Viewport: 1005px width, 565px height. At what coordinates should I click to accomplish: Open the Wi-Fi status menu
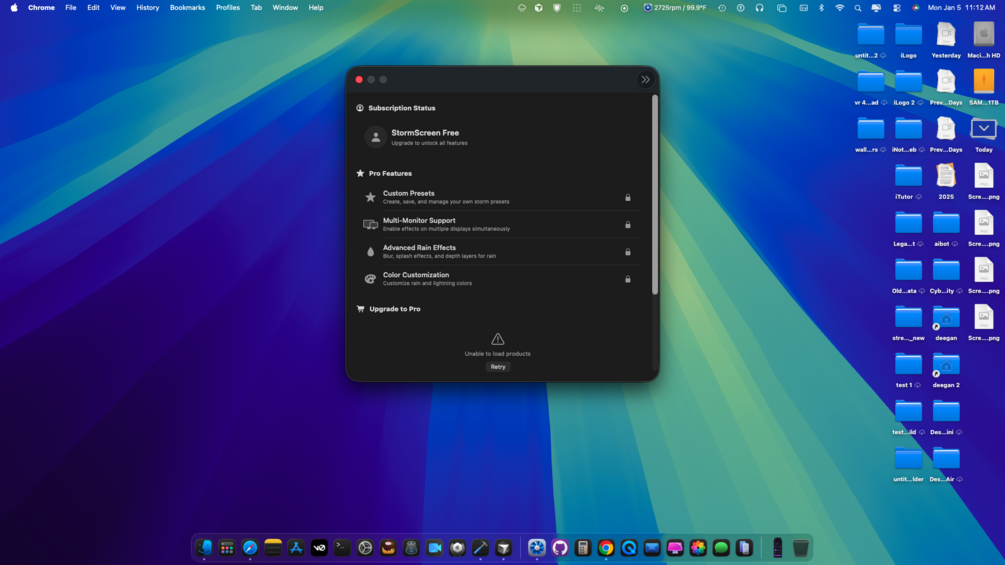click(x=839, y=8)
